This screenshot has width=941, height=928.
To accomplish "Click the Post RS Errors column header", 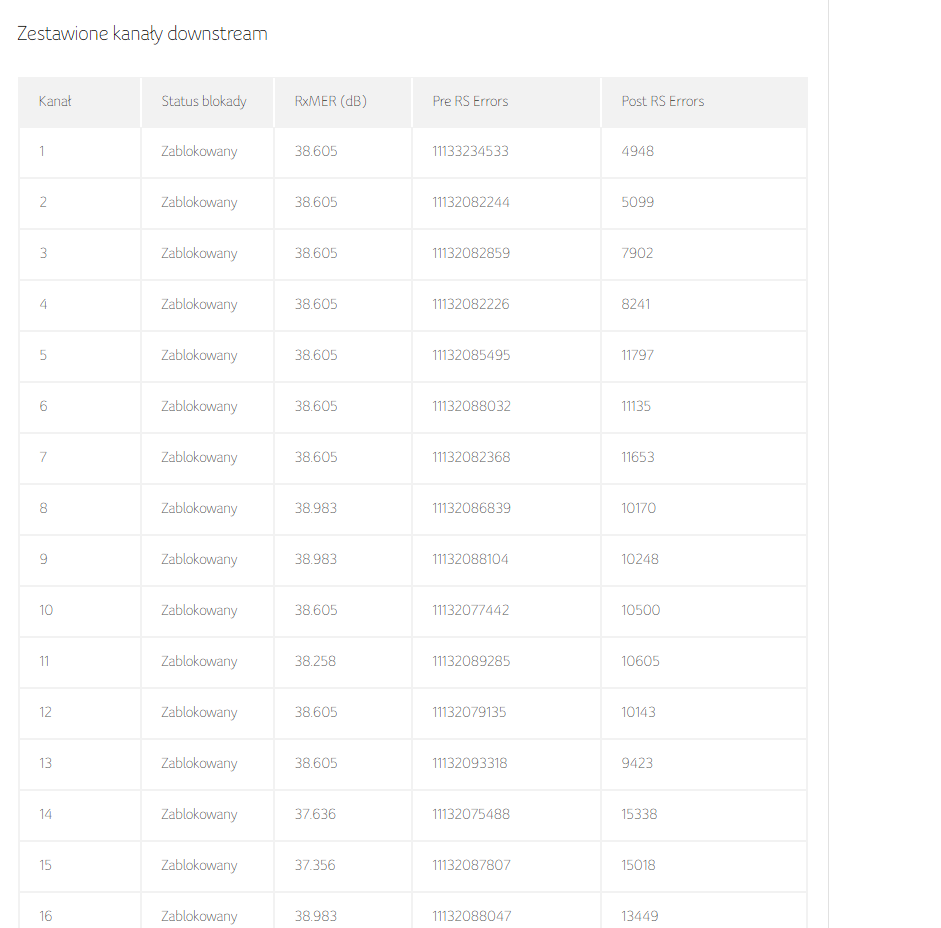I will tap(663, 101).
